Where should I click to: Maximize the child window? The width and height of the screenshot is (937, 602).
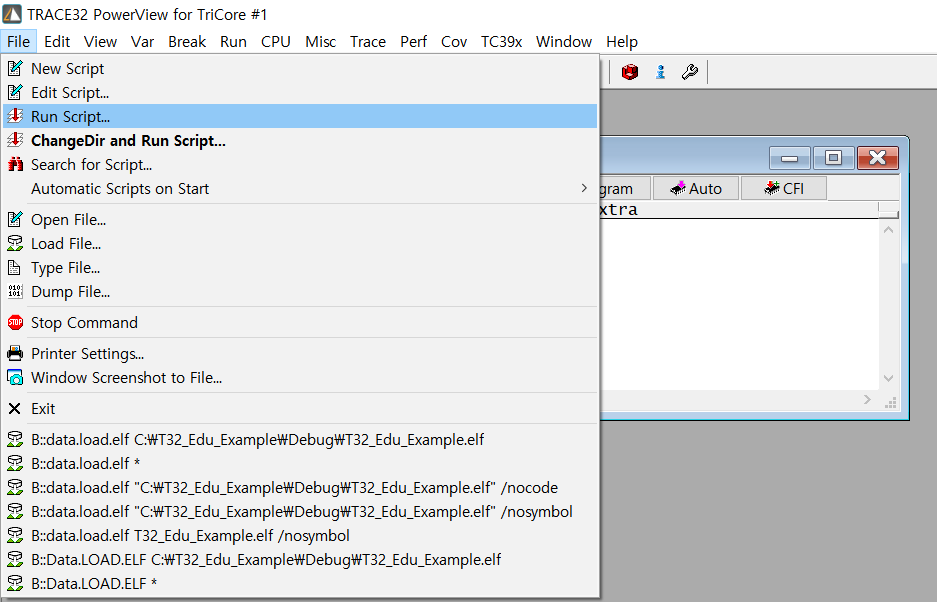833,158
